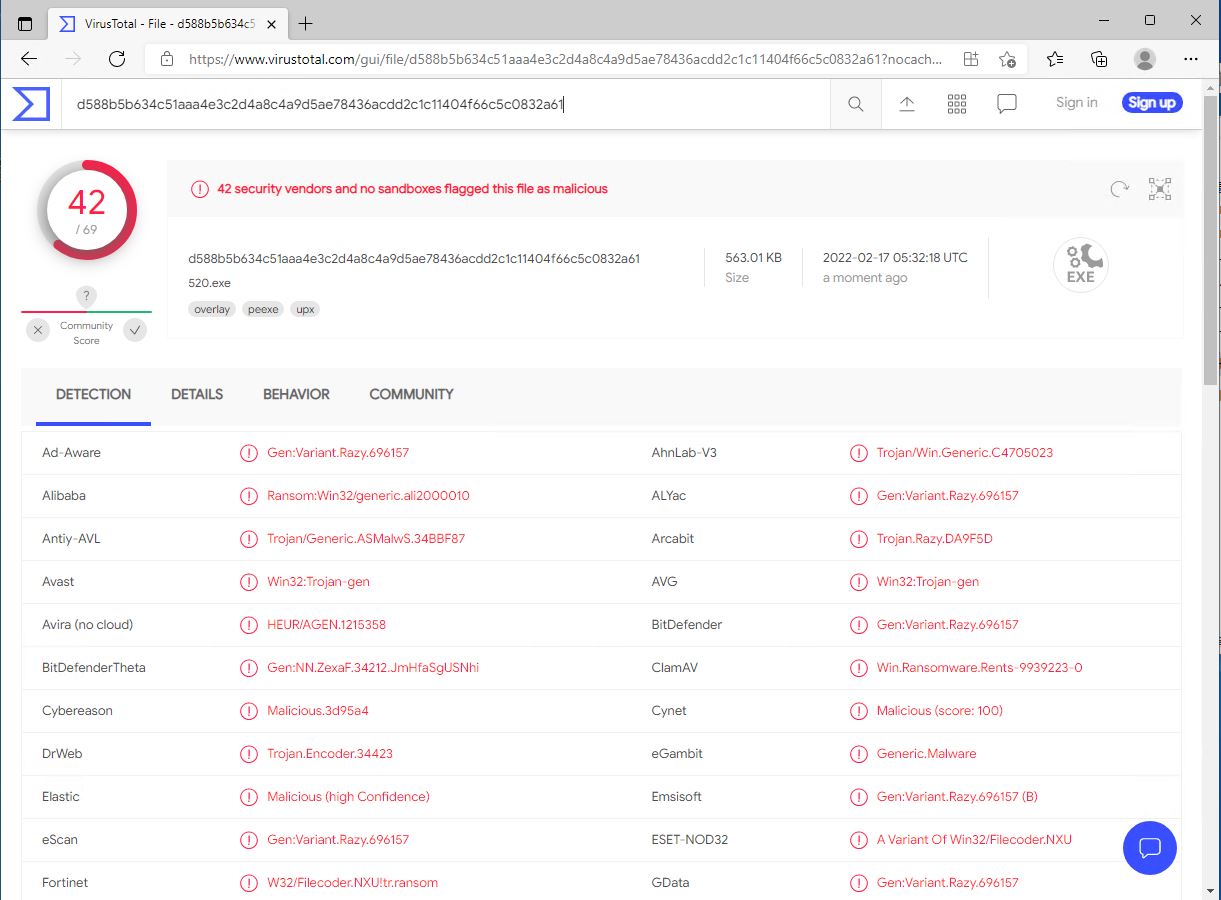Click the Avira HEUR/AGEN.1215358 result
This screenshot has height=900, width=1221.
[x=326, y=625]
